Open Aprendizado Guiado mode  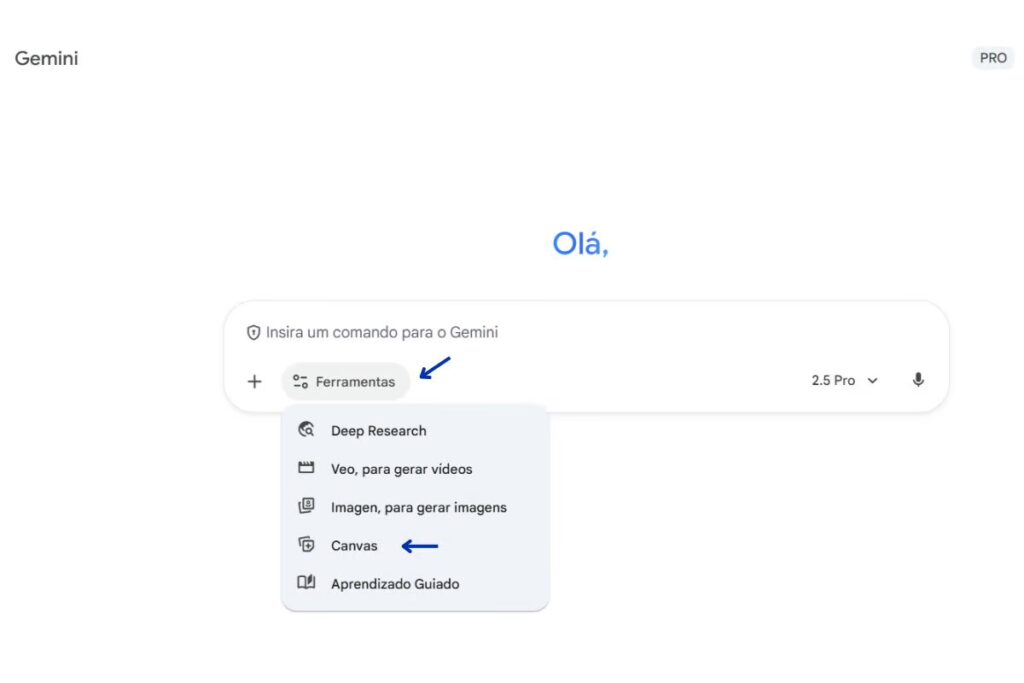coord(395,583)
